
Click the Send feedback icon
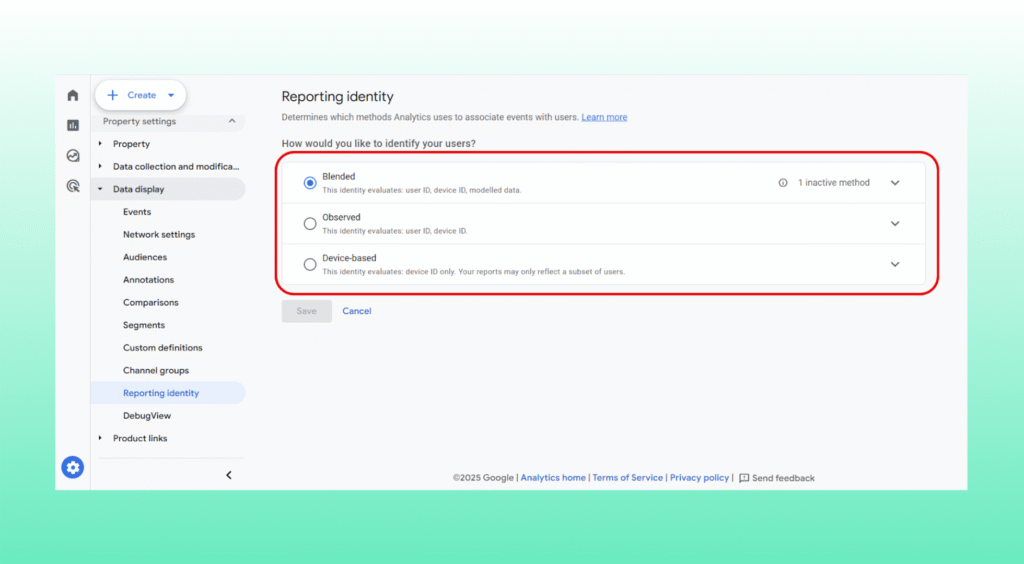coord(744,478)
